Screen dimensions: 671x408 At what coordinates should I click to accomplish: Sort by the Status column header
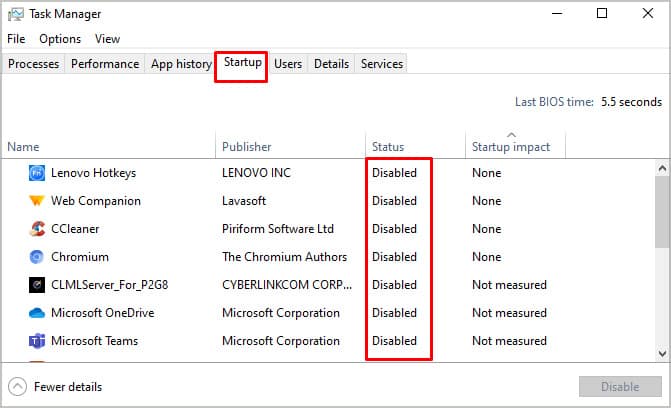tap(388, 147)
